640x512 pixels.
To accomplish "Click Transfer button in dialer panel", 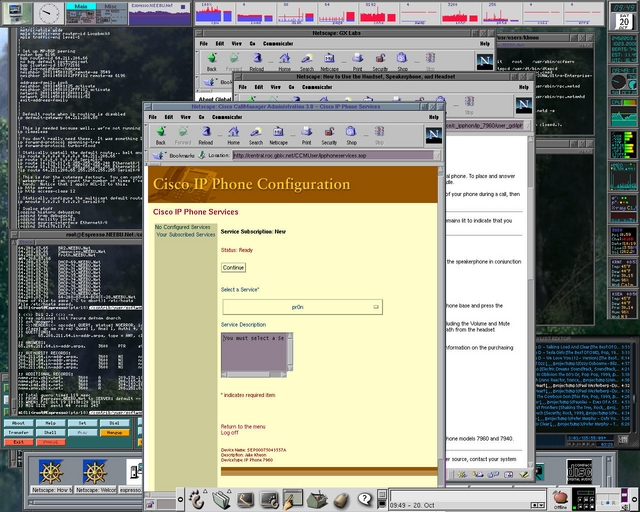I will pyautogui.click(x=18, y=432).
